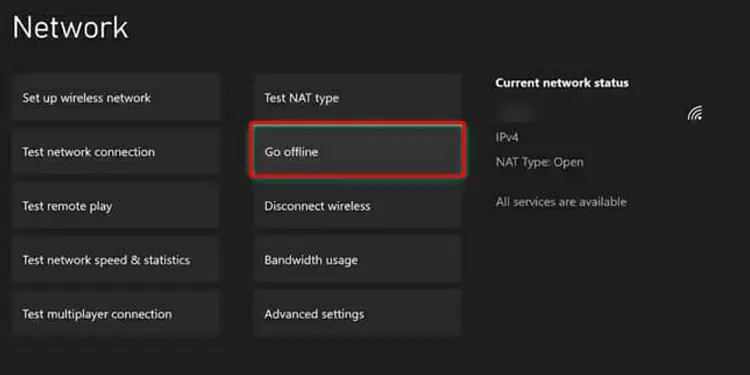Select the red-outlined highlighted tile

358,151
